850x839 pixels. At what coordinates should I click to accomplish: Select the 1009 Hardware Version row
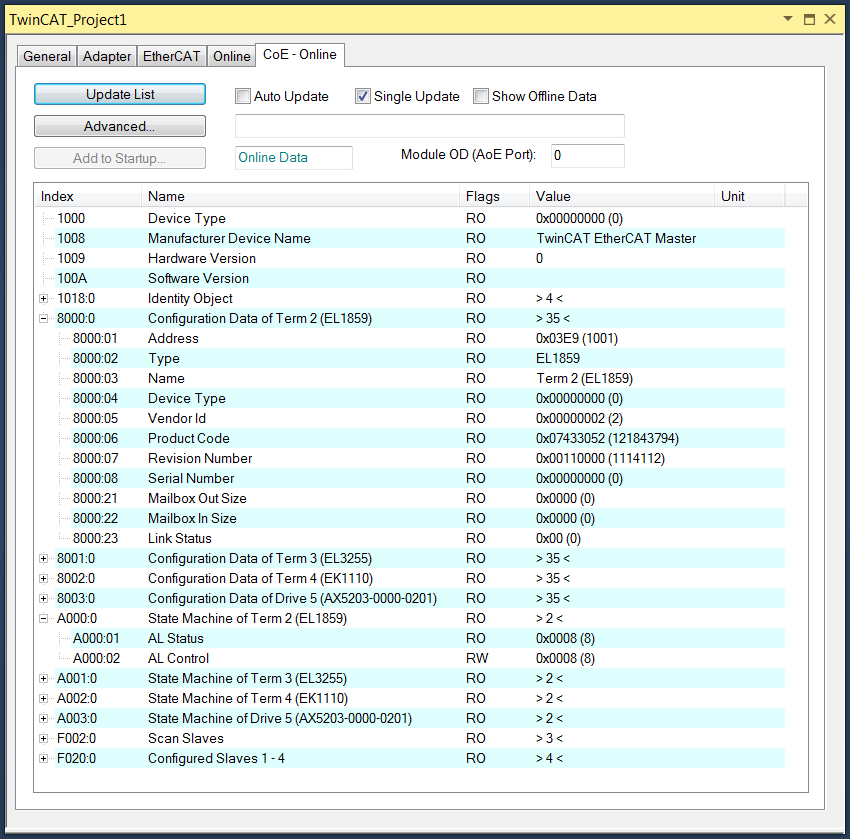point(420,259)
